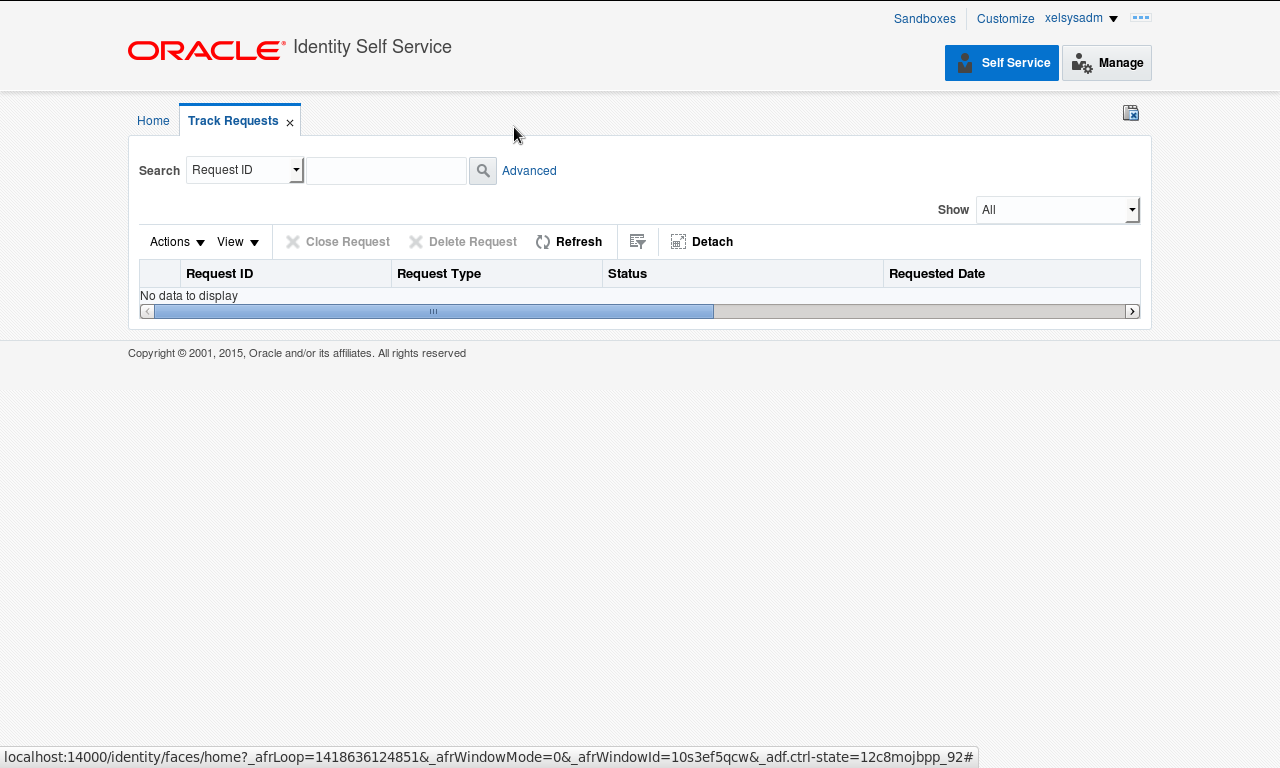
Task: Switch to the Home tab
Action: pyautogui.click(x=153, y=120)
